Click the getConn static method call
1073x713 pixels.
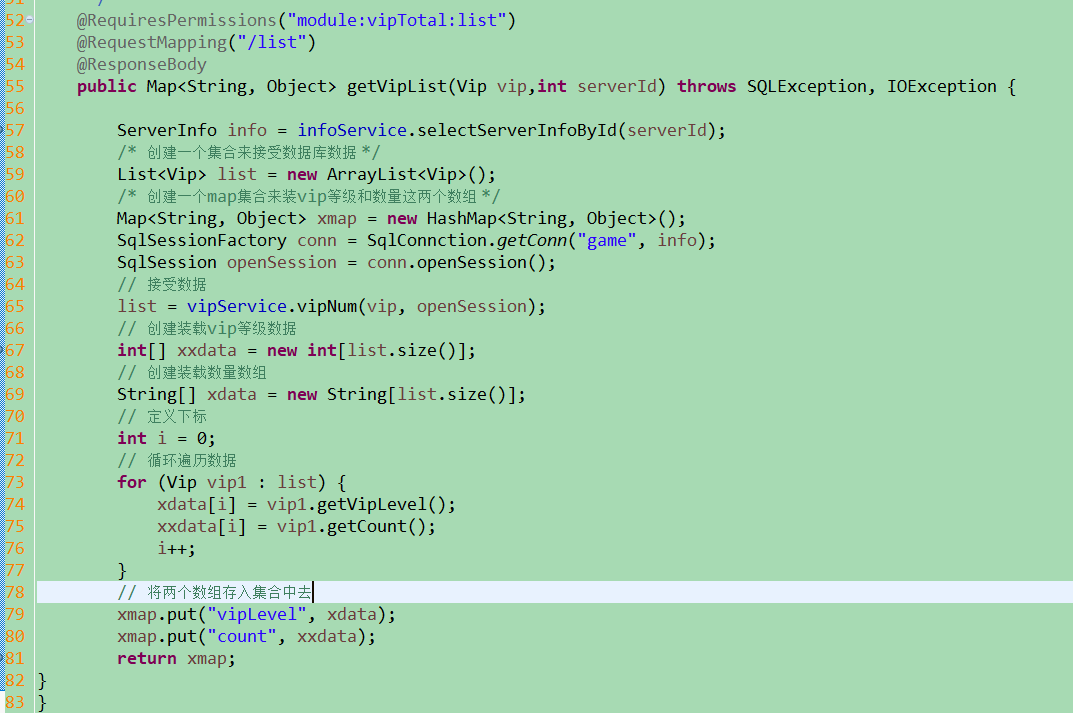(532, 240)
